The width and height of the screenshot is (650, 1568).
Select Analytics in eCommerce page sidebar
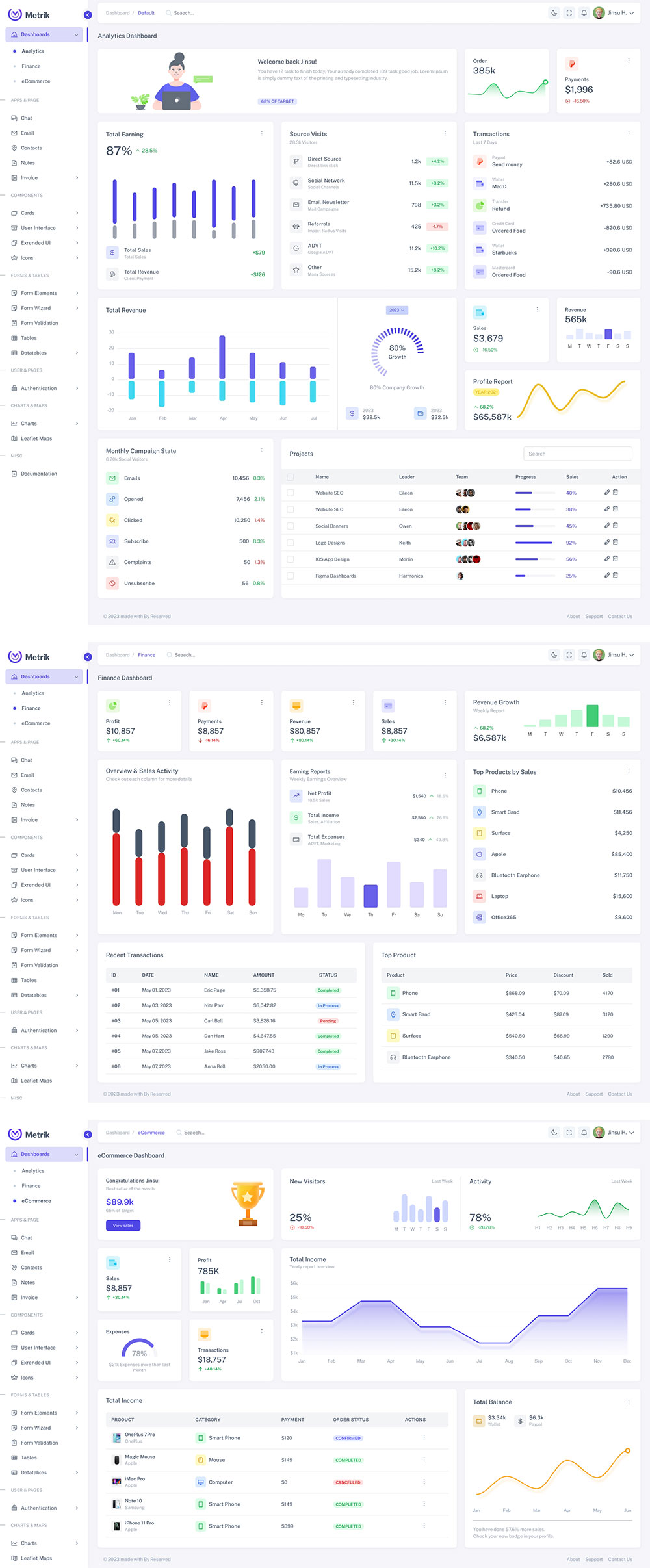(32, 1171)
